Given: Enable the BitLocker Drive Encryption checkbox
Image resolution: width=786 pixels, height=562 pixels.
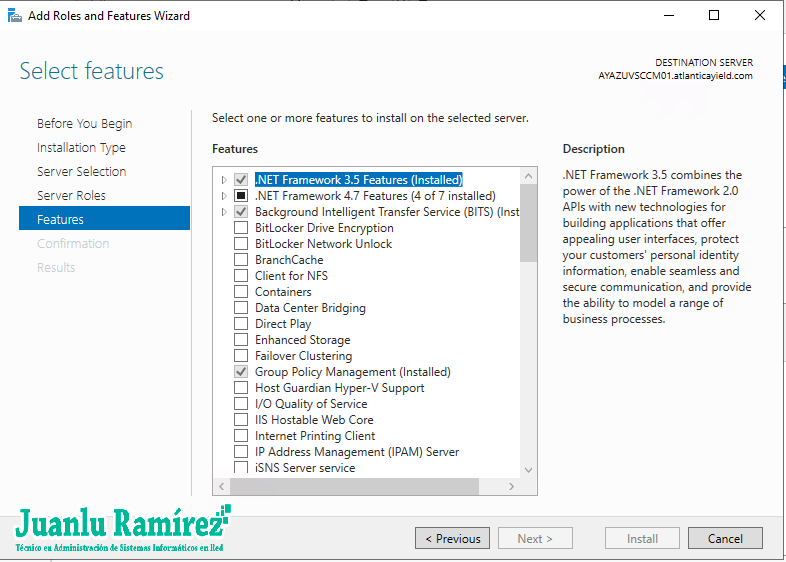Looking at the screenshot, I should click(x=241, y=228).
